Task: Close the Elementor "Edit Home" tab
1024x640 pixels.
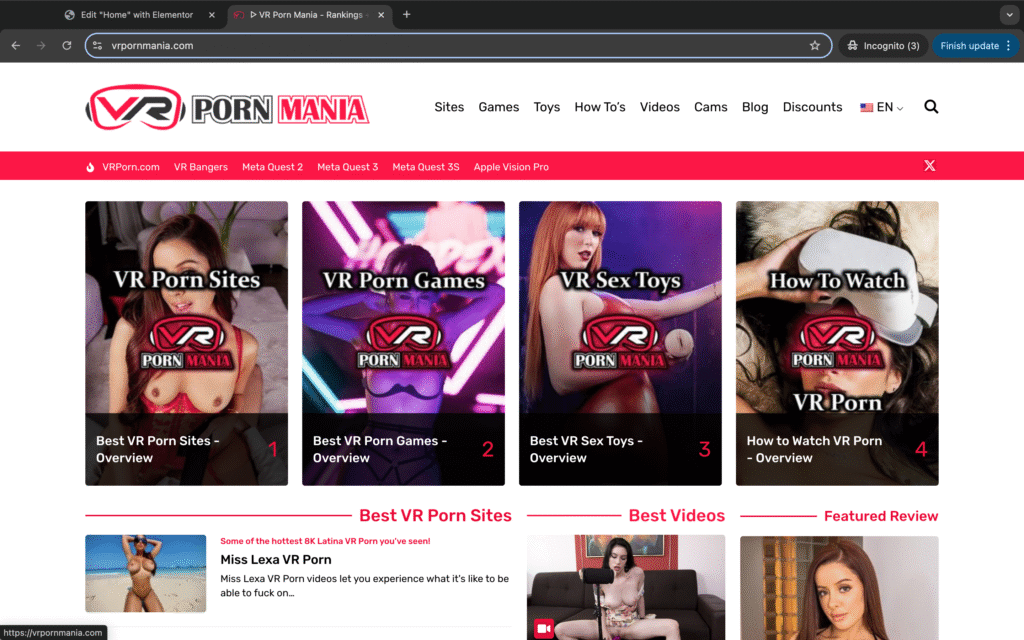Action: [x=212, y=14]
